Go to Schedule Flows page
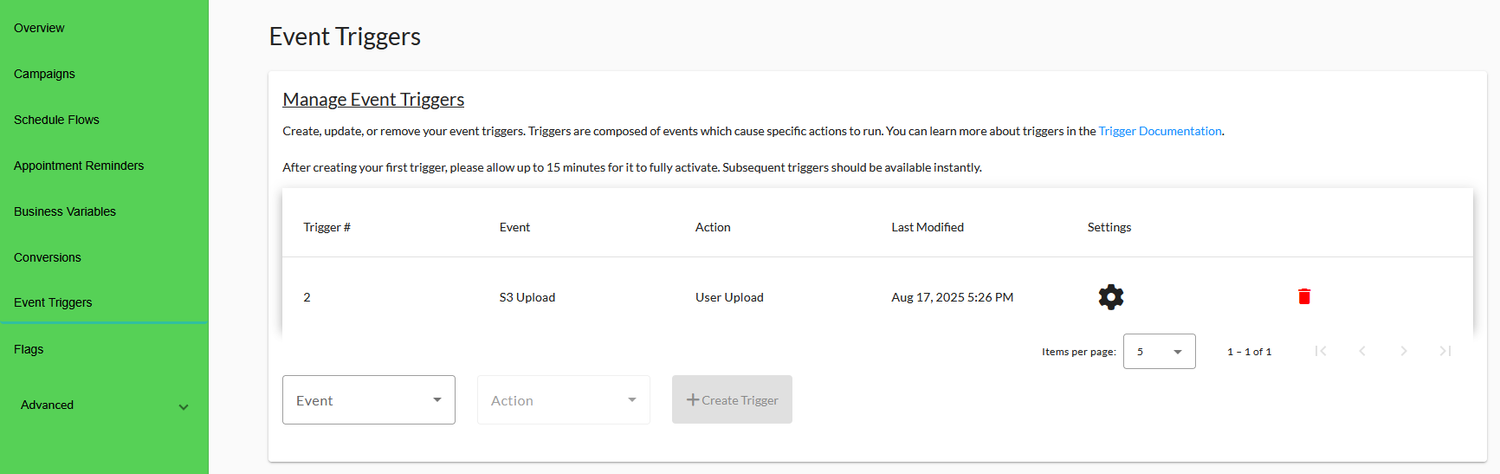 pos(56,120)
